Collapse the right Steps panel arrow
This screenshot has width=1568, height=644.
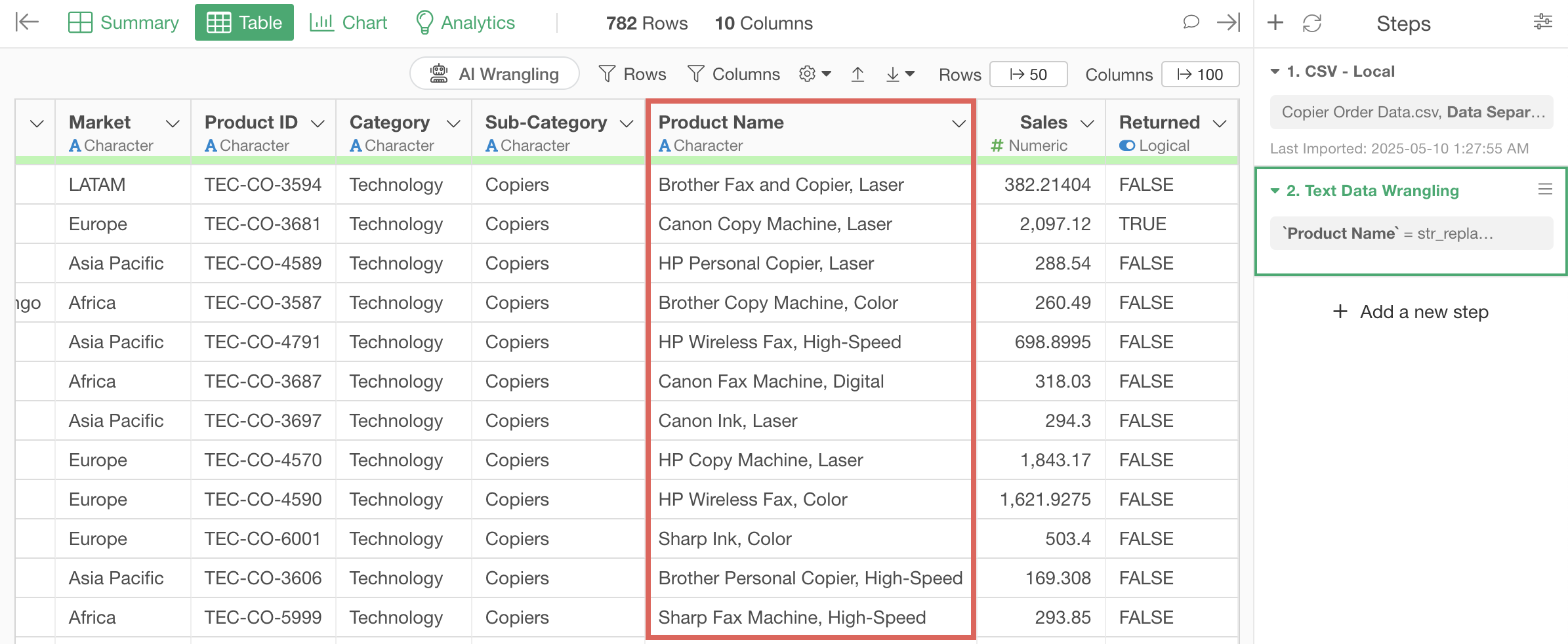(x=1228, y=22)
